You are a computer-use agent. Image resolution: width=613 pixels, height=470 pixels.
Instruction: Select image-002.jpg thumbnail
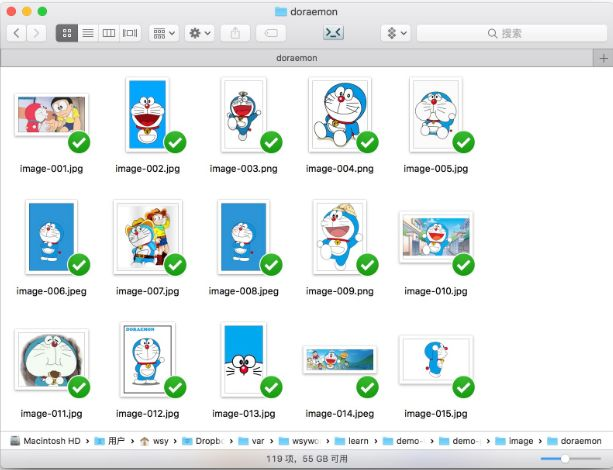pos(147,115)
